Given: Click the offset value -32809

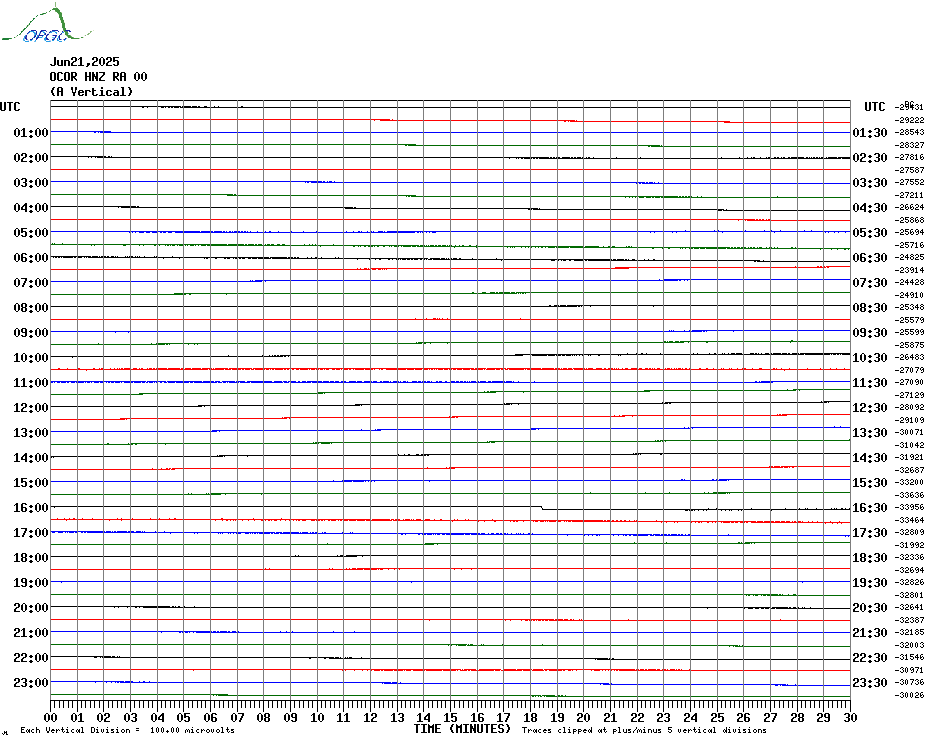Looking at the screenshot, I should point(910,532).
